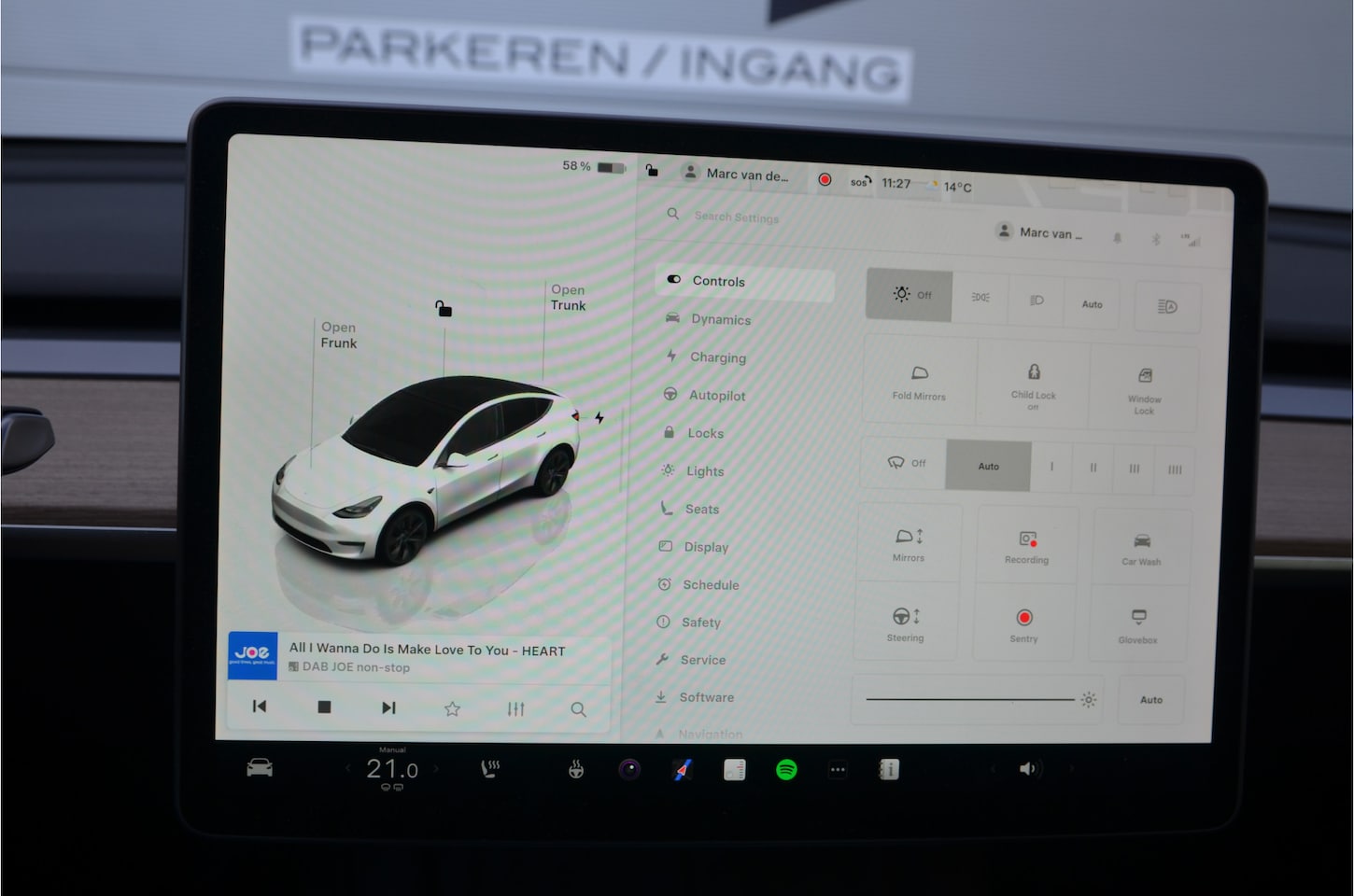
Task: Toggle the Child Lock
Action: pyautogui.click(x=1033, y=382)
